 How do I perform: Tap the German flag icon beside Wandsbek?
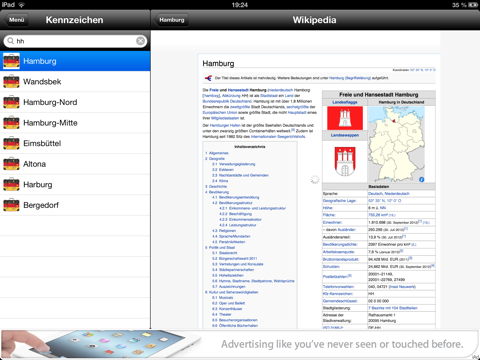coord(11,82)
